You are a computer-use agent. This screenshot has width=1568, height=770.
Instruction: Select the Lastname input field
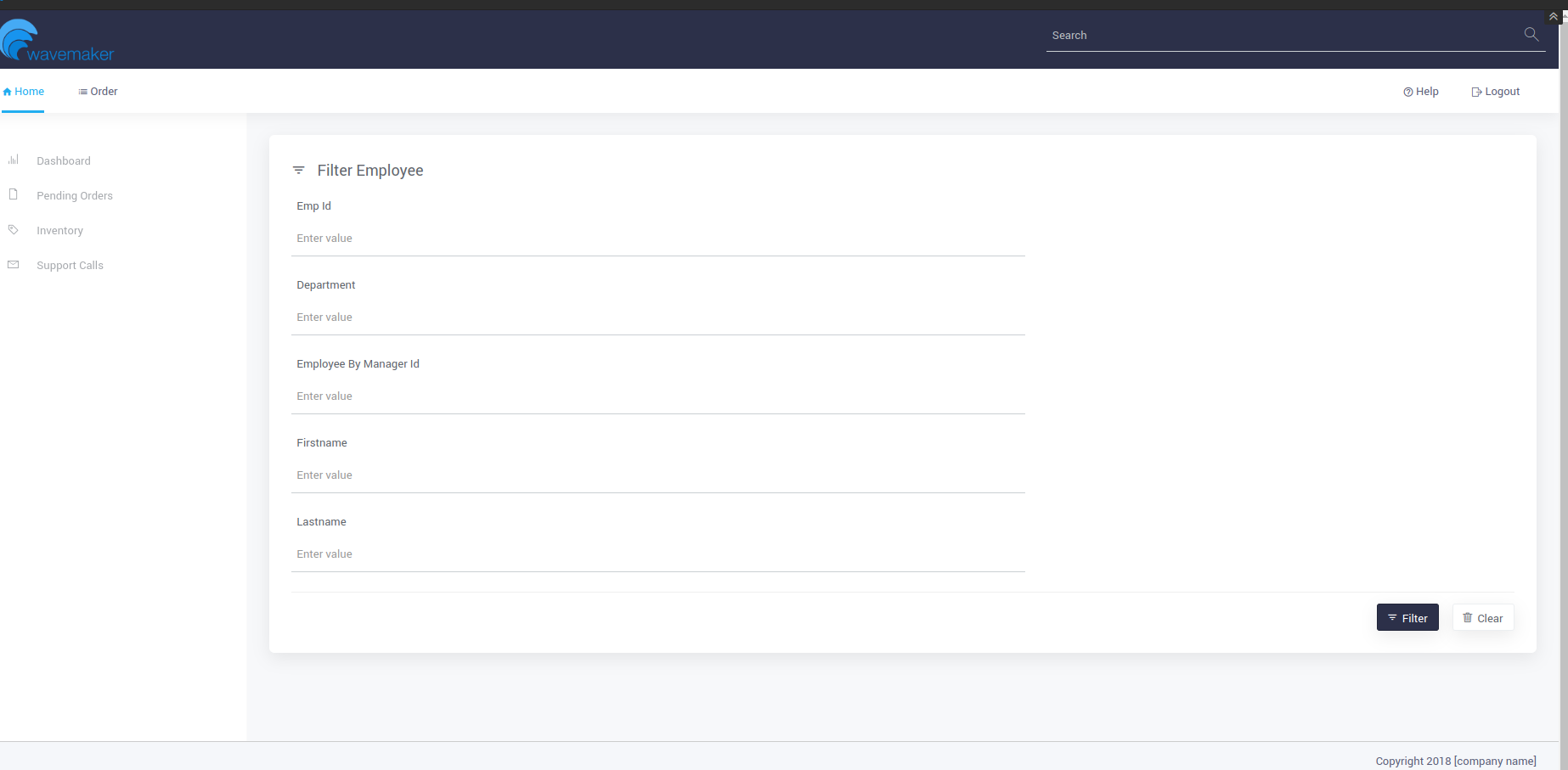click(658, 554)
